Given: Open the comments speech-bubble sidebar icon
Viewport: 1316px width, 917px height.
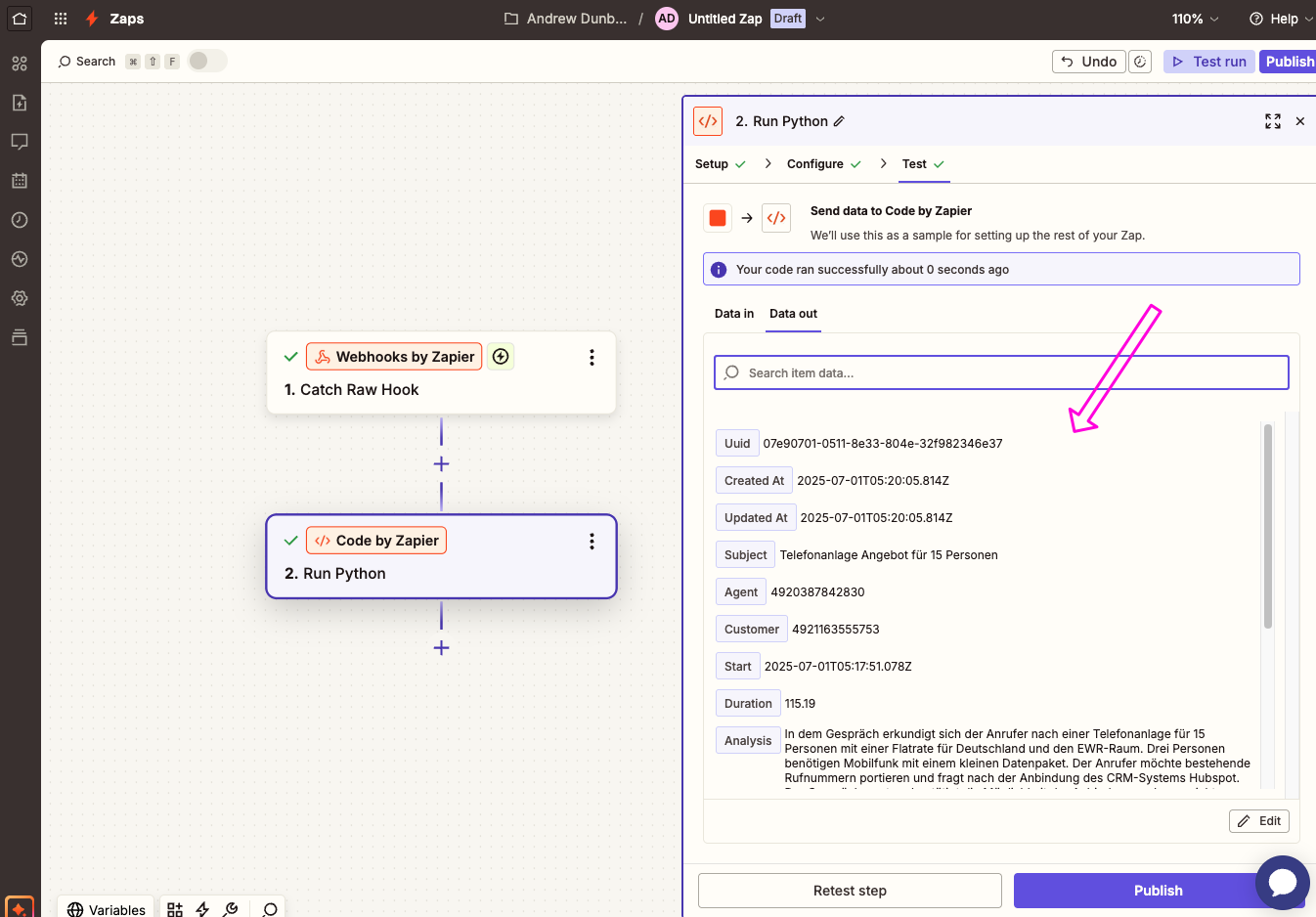Looking at the screenshot, I should [x=20, y=142].
